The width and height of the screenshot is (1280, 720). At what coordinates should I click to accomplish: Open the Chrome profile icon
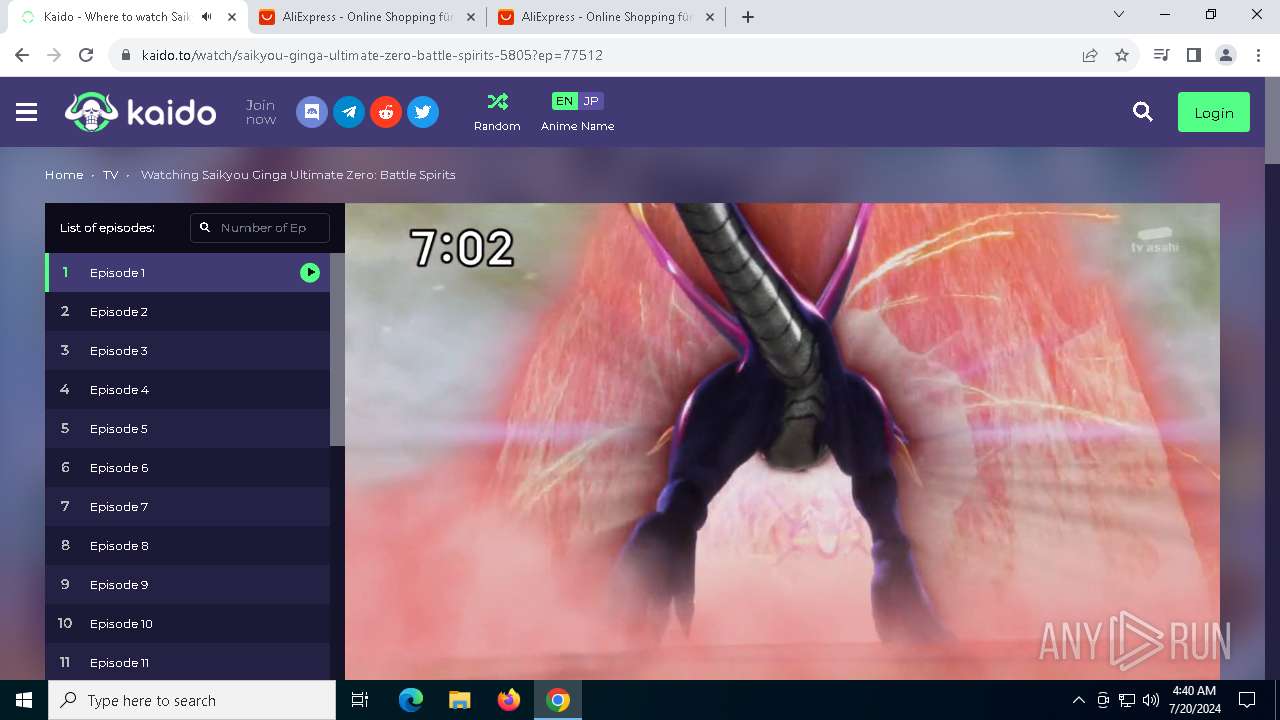[1226, 55]
